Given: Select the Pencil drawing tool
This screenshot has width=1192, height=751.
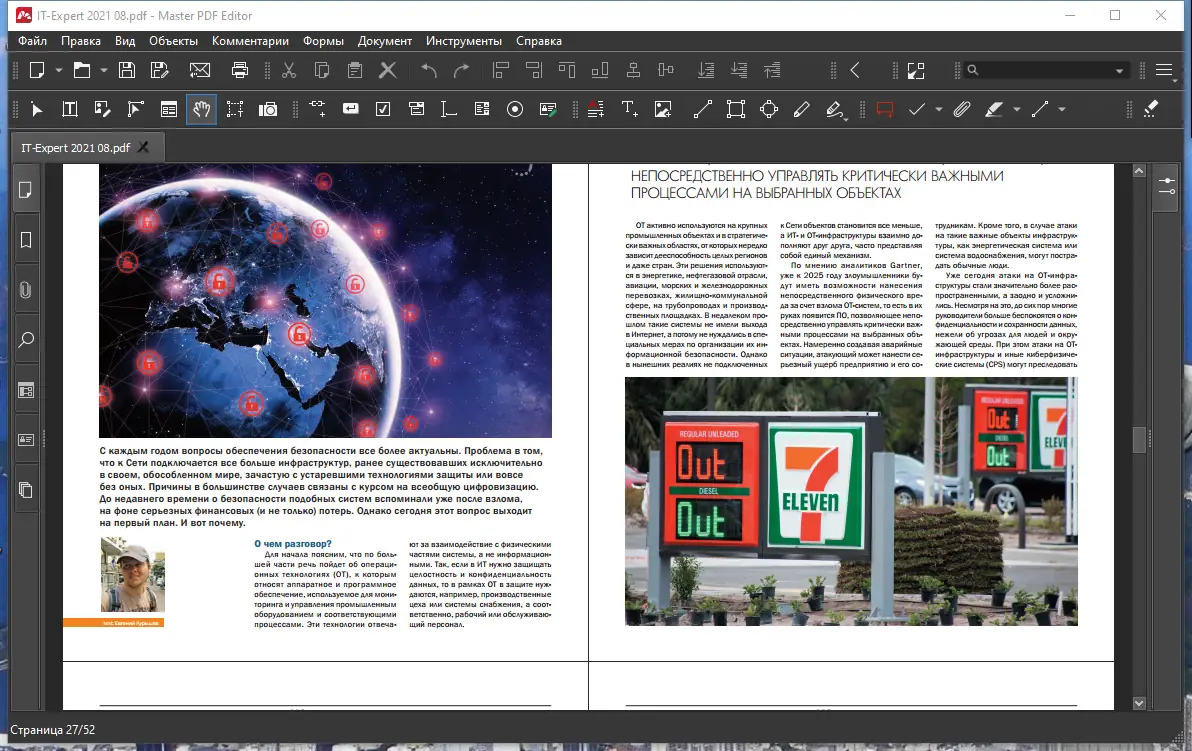Looking at the screenshot, I should pos(801,109).
